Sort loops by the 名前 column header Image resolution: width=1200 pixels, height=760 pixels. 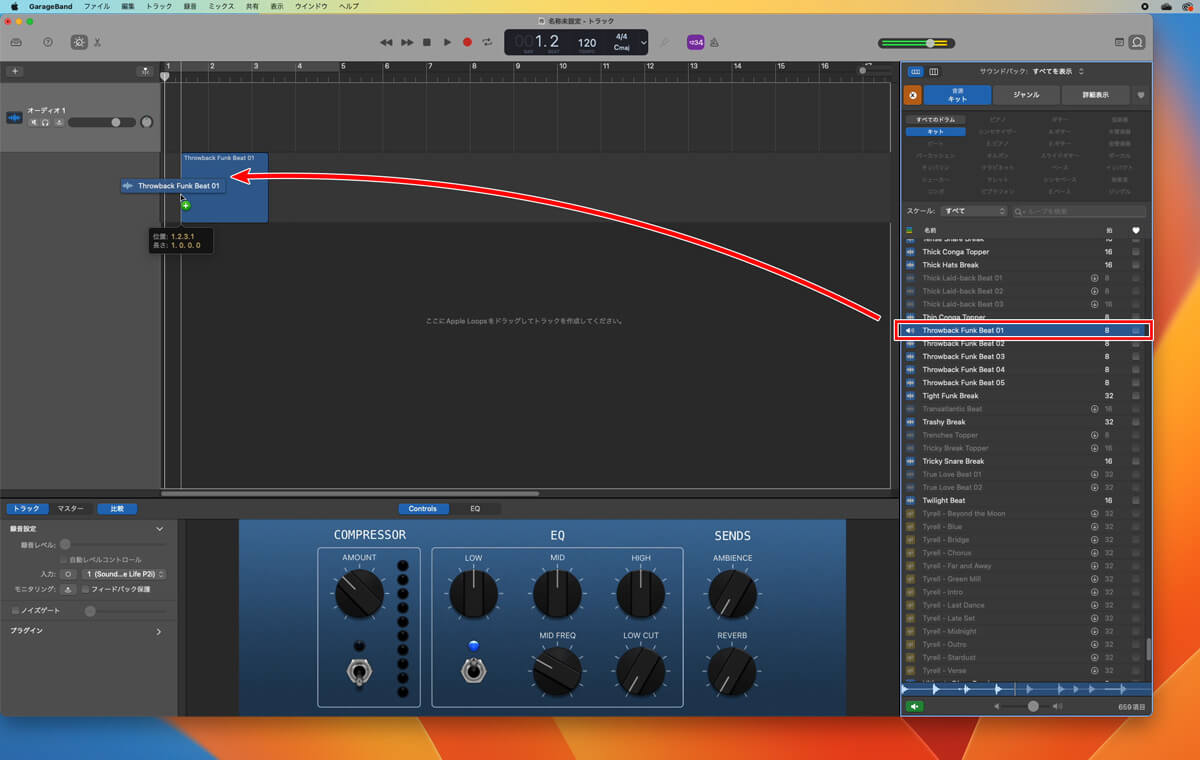coord(930,230)
